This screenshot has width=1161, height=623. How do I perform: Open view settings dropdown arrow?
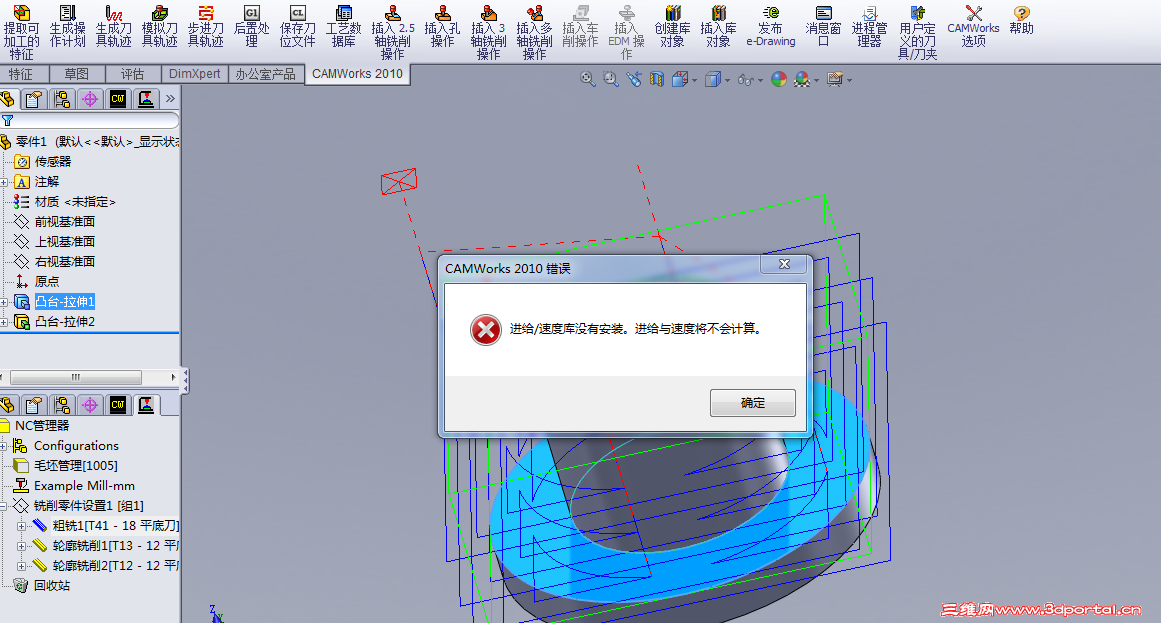pos(849,80)
